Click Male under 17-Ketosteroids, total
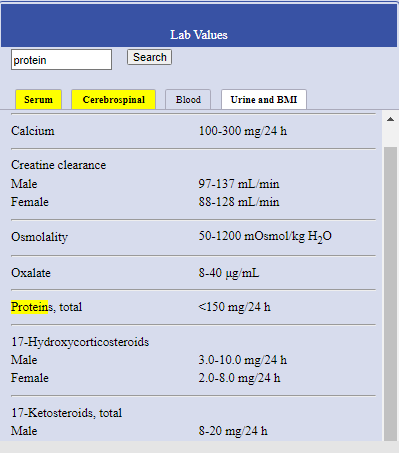Screen dimensions: 399x453 coord(24,431)
